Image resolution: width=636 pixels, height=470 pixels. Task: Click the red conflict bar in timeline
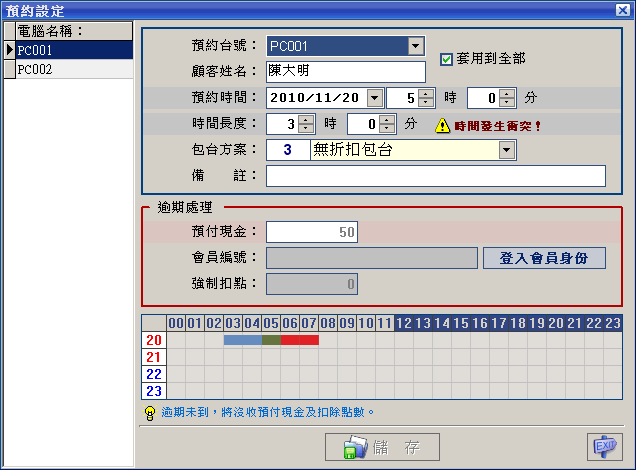point(300,340)
